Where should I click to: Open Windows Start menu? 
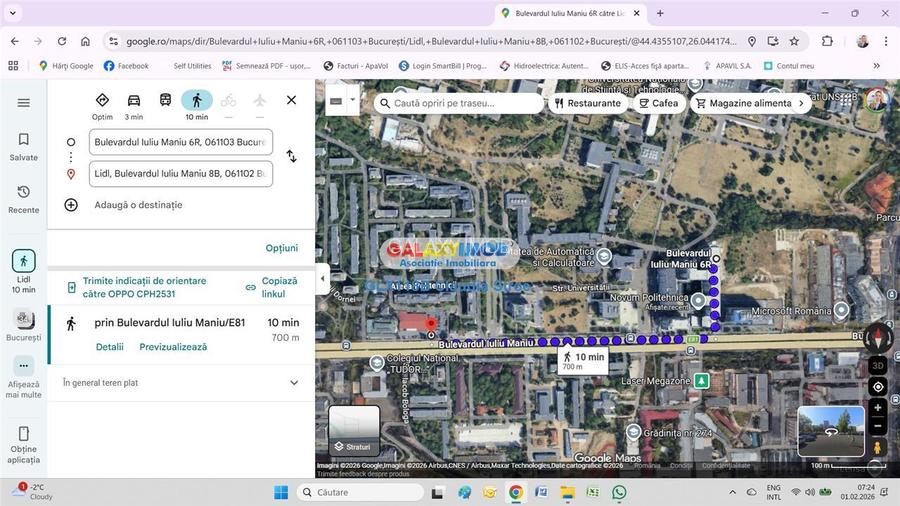click(281, 492)
